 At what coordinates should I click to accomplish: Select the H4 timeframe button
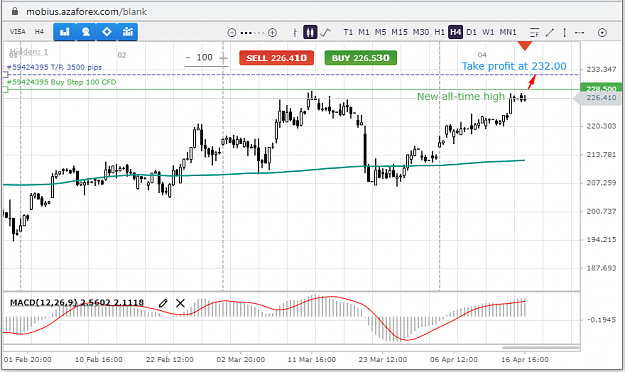(455, 32)
